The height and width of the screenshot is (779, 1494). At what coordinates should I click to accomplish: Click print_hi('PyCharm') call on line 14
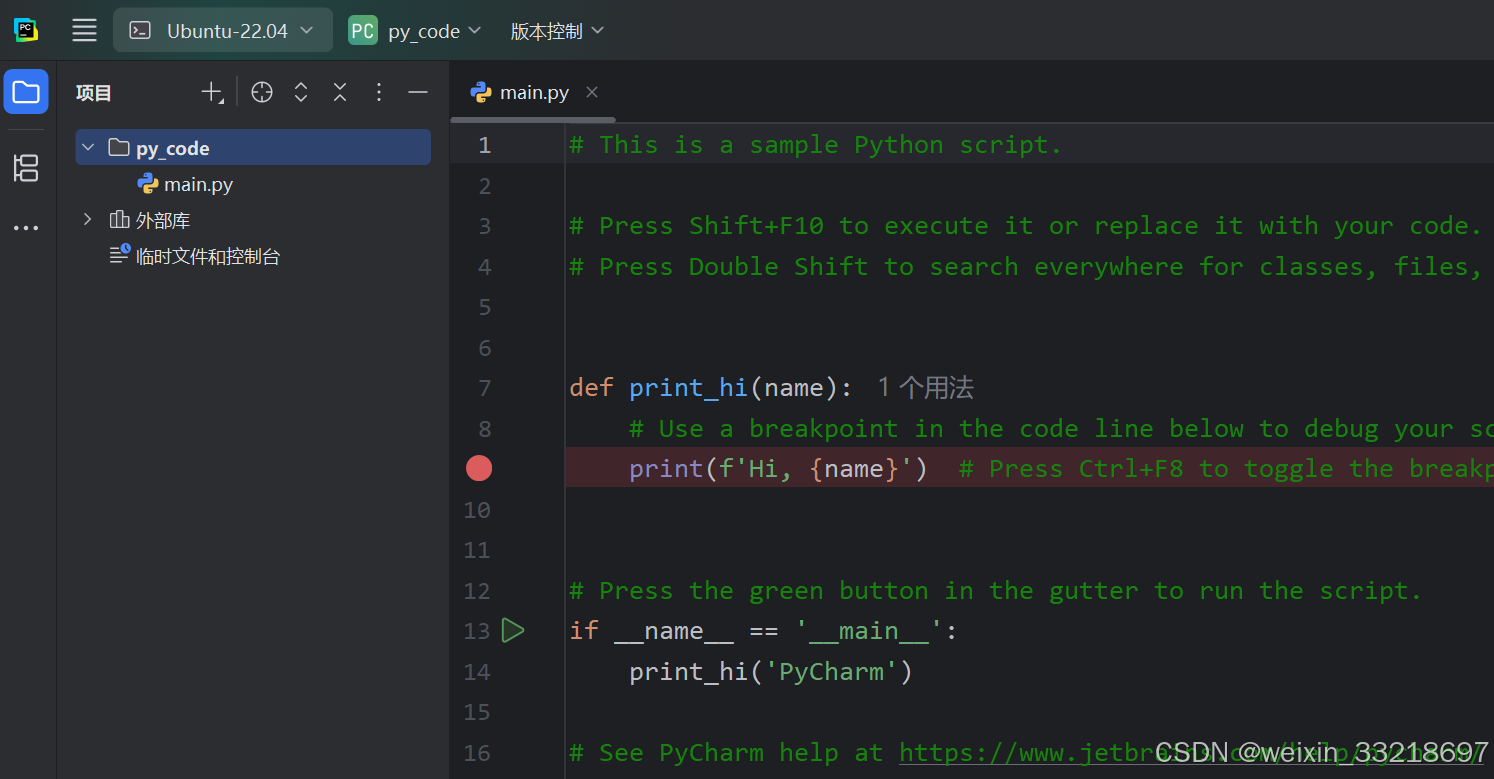point(771,671)
